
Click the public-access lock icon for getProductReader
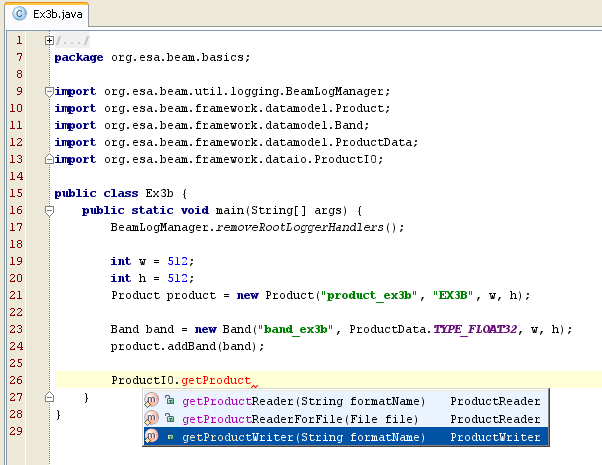(x=170, y=400)
